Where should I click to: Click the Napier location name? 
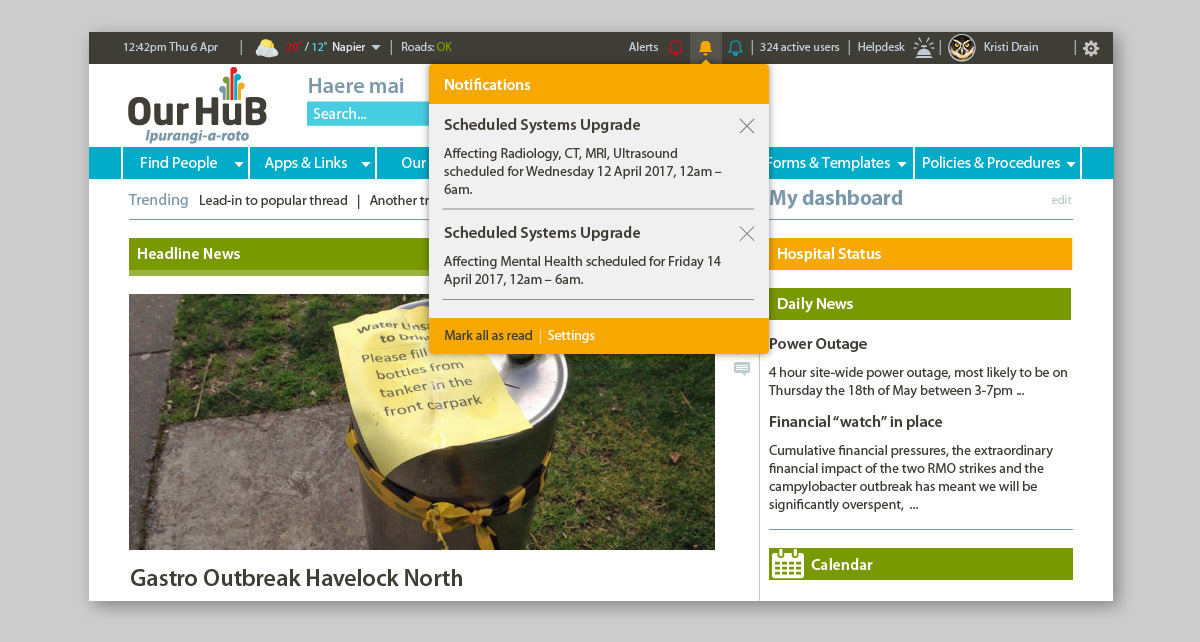349,47
